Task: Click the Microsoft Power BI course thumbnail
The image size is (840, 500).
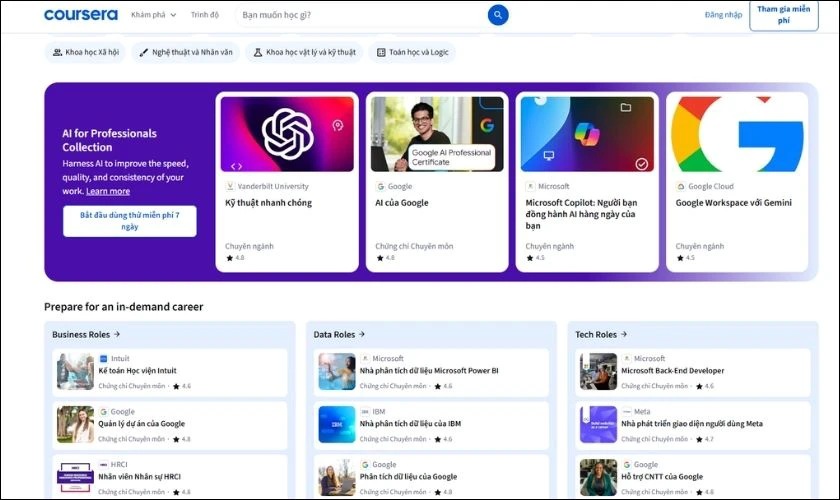Action: click(337, 371)
